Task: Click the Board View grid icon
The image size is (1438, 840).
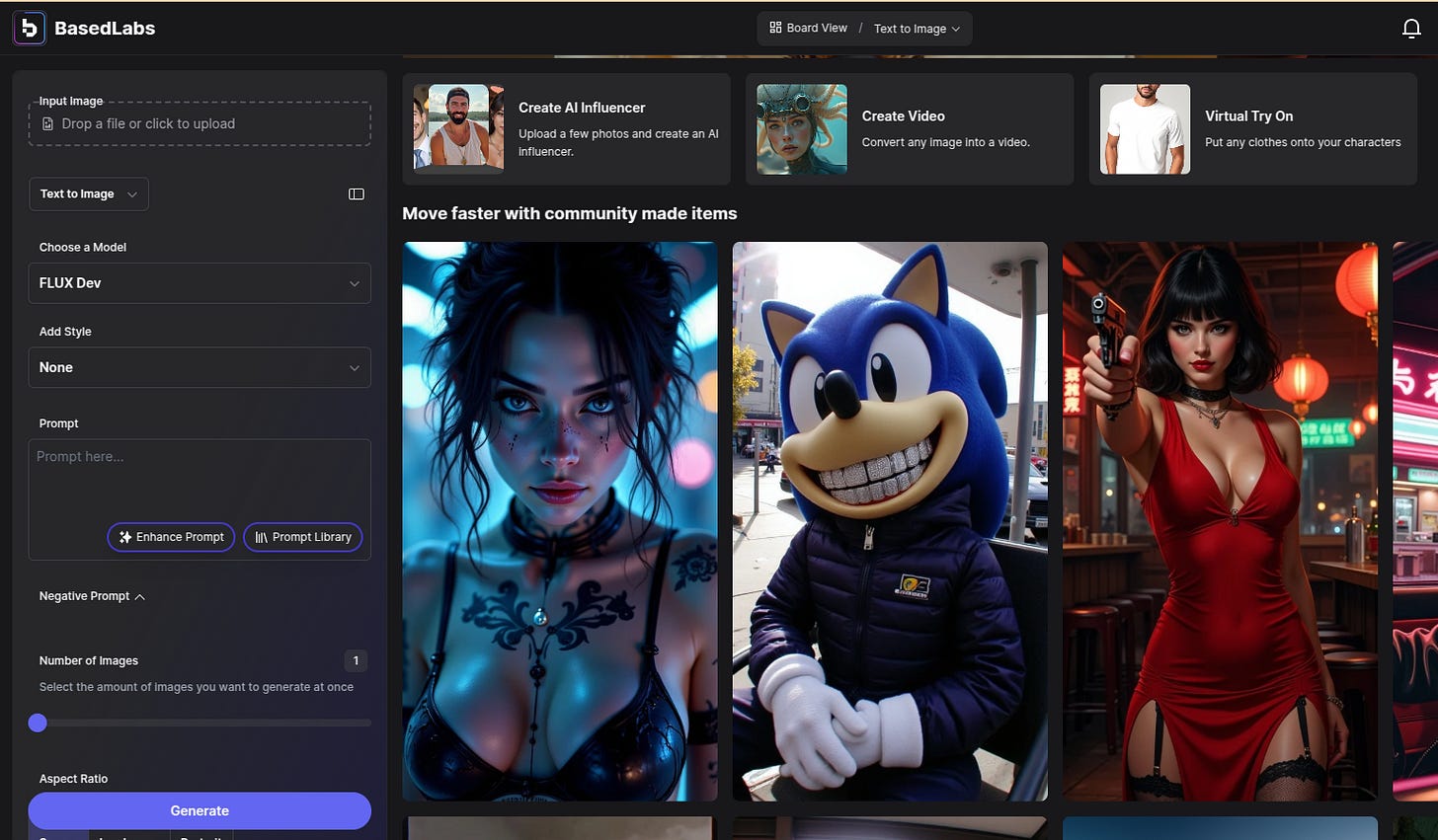Action: [x=775, y=28]
